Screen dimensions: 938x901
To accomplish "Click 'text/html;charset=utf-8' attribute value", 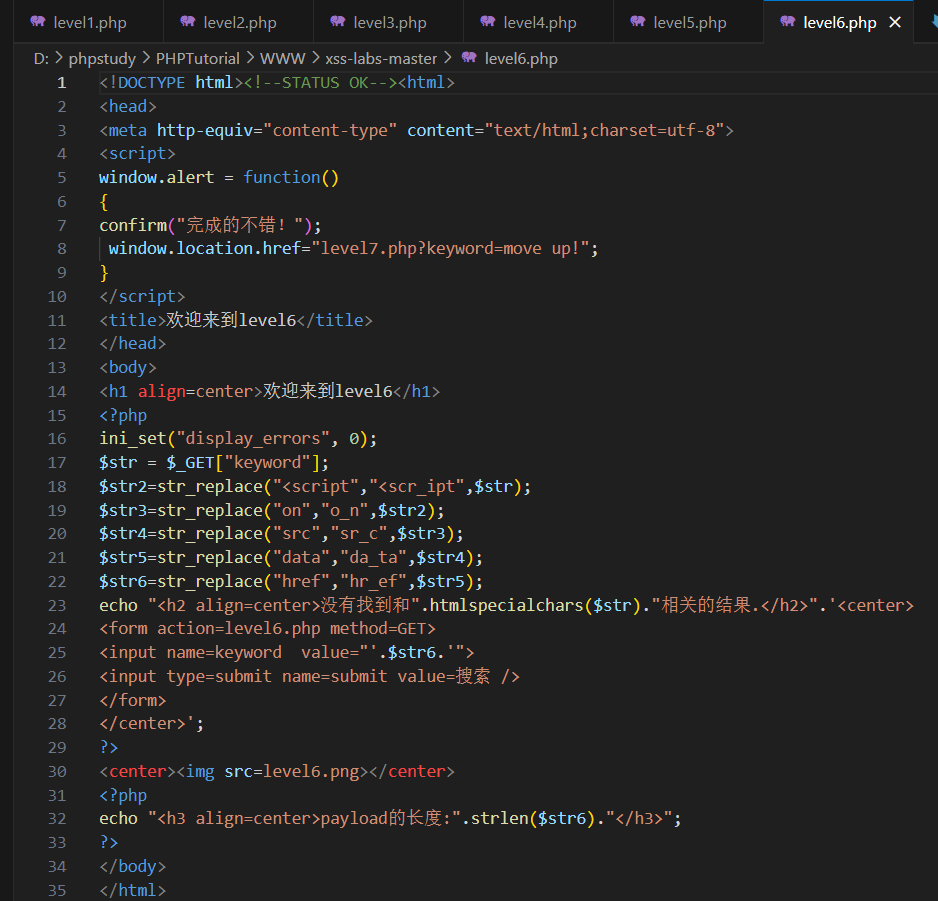I will [x=604, y=130].
